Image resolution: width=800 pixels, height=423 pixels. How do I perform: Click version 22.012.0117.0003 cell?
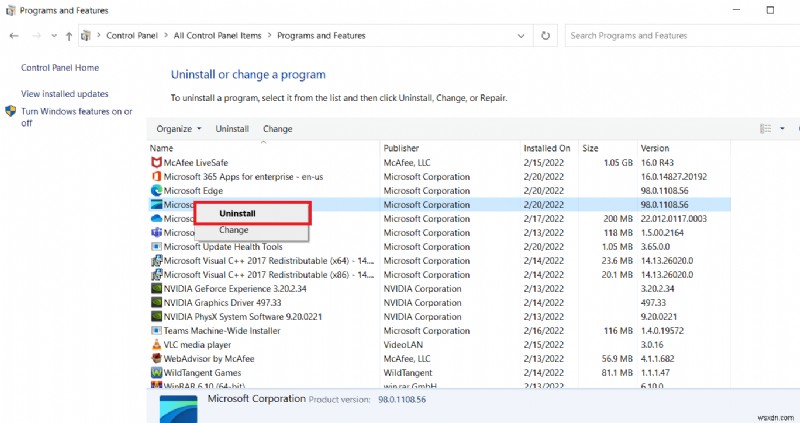(x=673, y=218)
